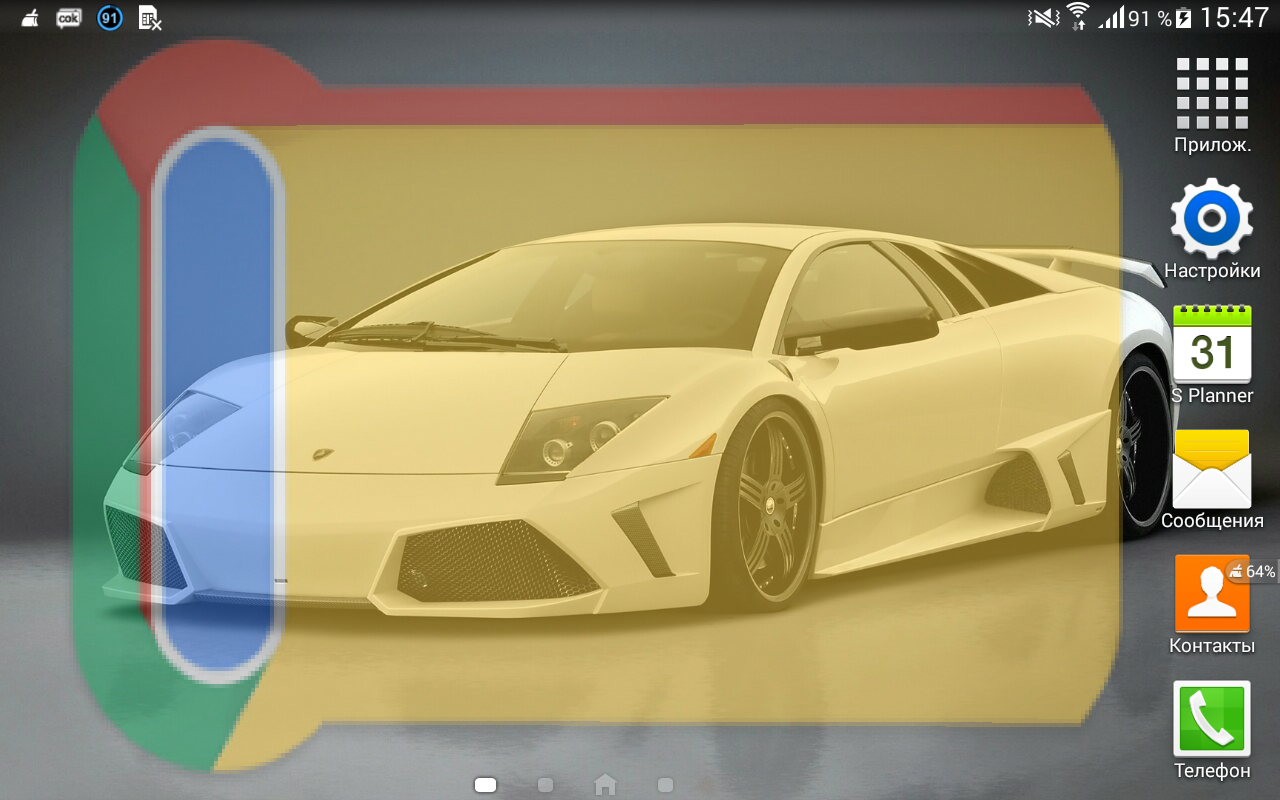The height and width of the screenshot is (800, 1280).
Task: Tap the cellular signal bars icon
Action: click(x=1111, y=18)
